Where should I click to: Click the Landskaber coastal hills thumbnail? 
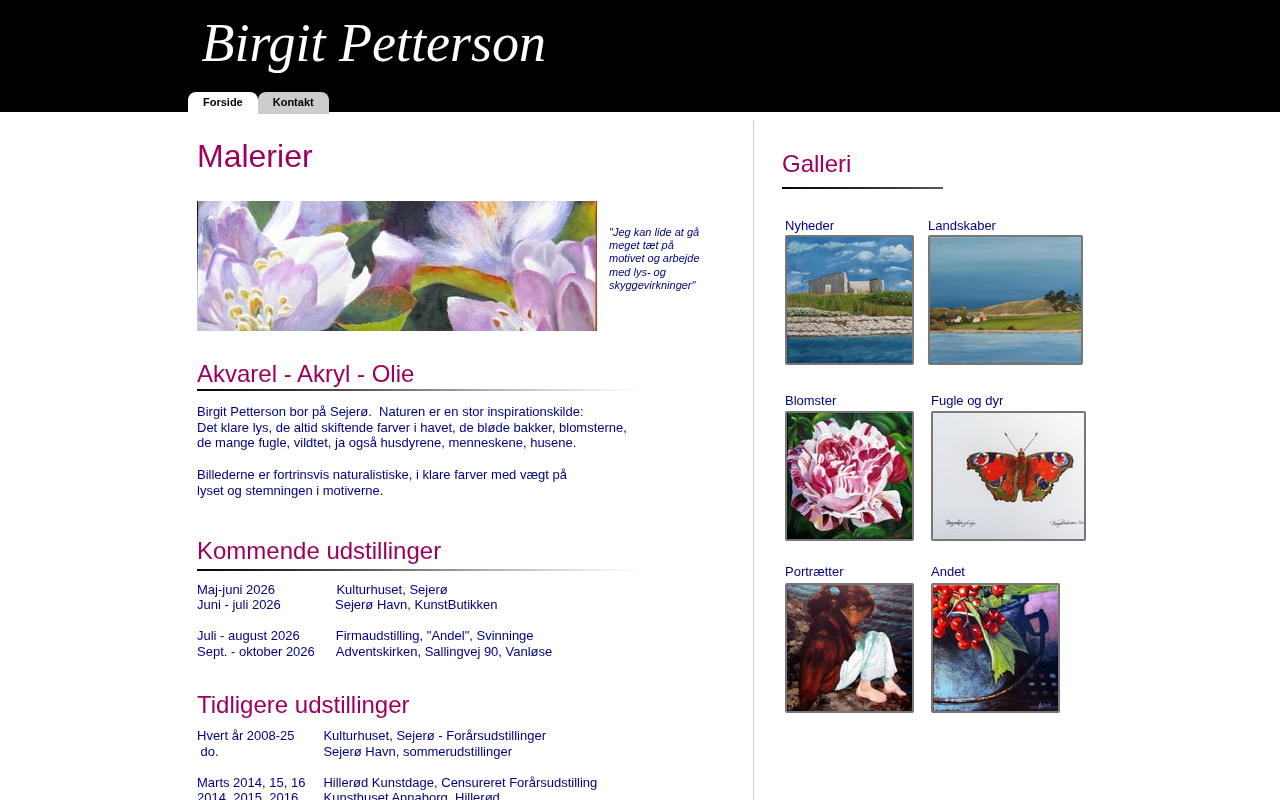pos(1005,300)
